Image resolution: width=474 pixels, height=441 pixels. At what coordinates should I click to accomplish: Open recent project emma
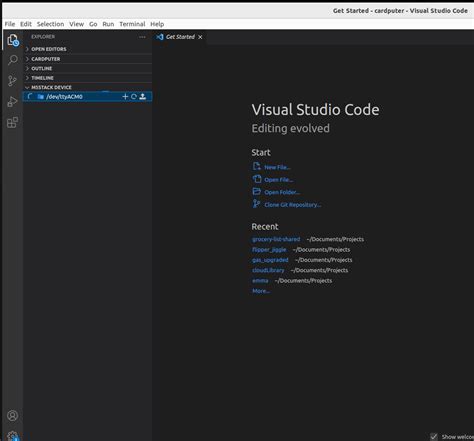click(x=260, y=281)
